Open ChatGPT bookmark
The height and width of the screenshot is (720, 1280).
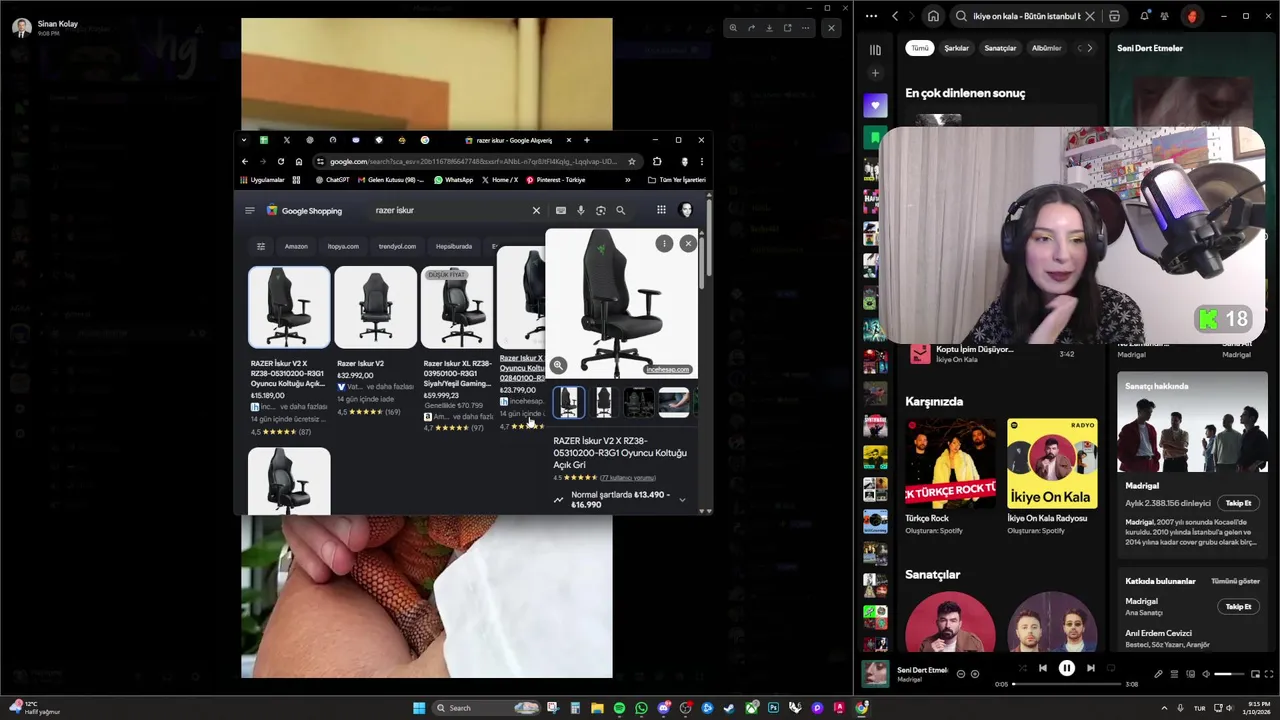coord(332,180)
